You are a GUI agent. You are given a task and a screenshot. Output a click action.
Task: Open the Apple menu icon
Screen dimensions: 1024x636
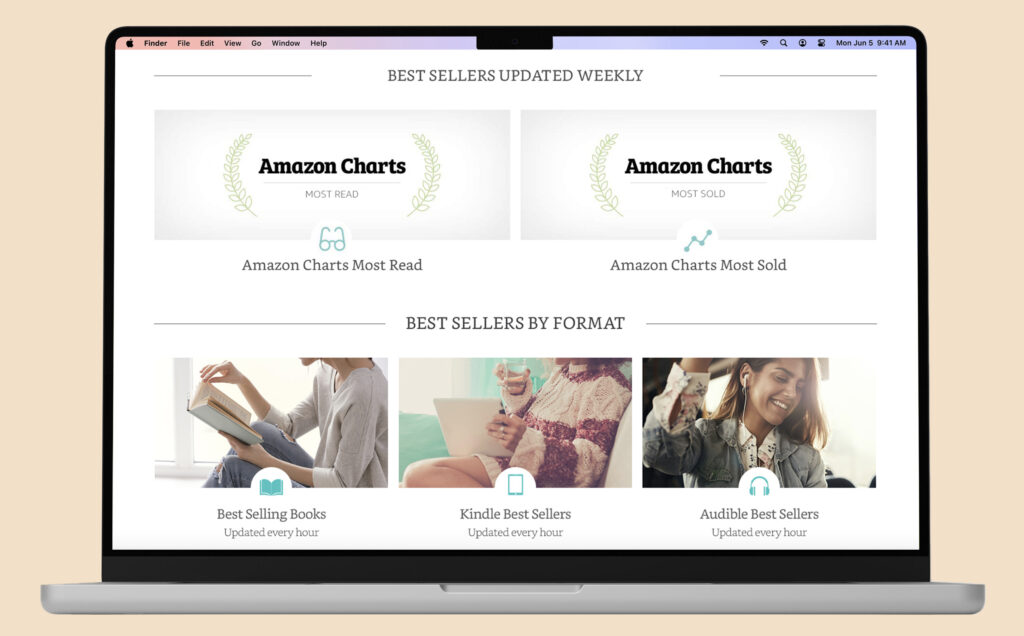click(130, 43)
